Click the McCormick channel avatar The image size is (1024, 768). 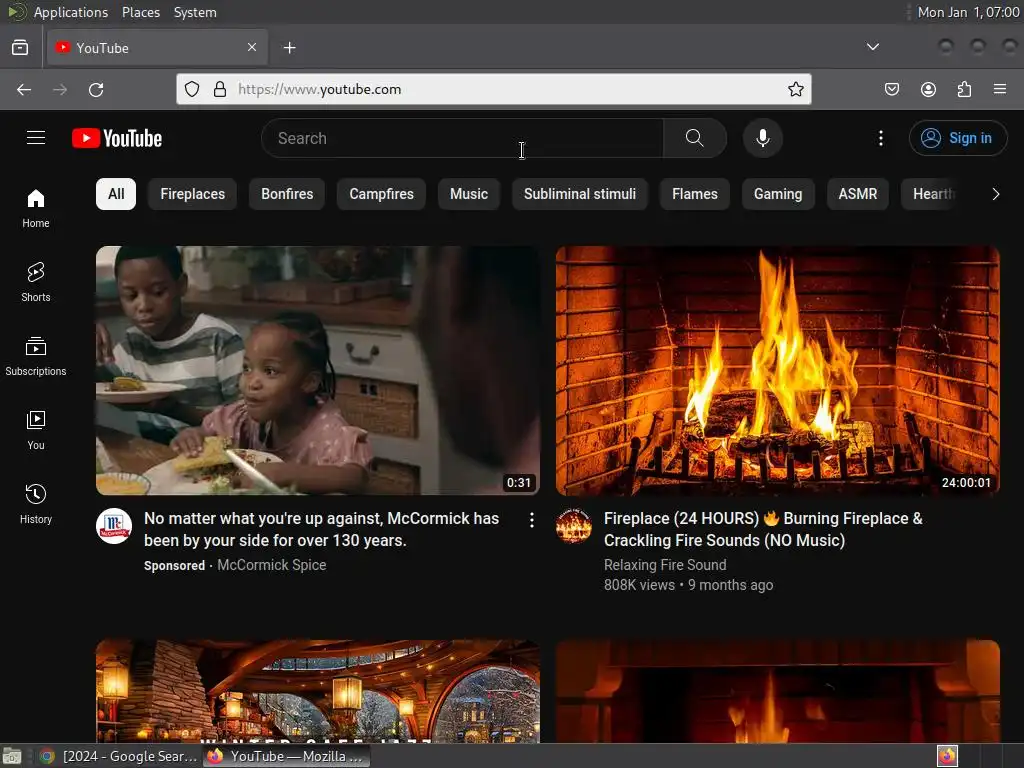coord(114,526)
